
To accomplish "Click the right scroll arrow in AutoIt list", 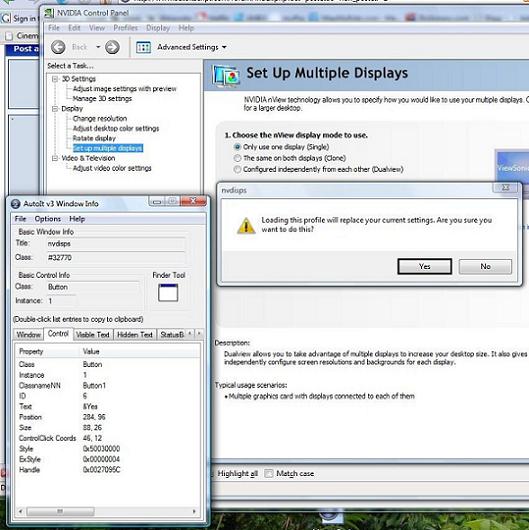I will (x=194, y=511).
